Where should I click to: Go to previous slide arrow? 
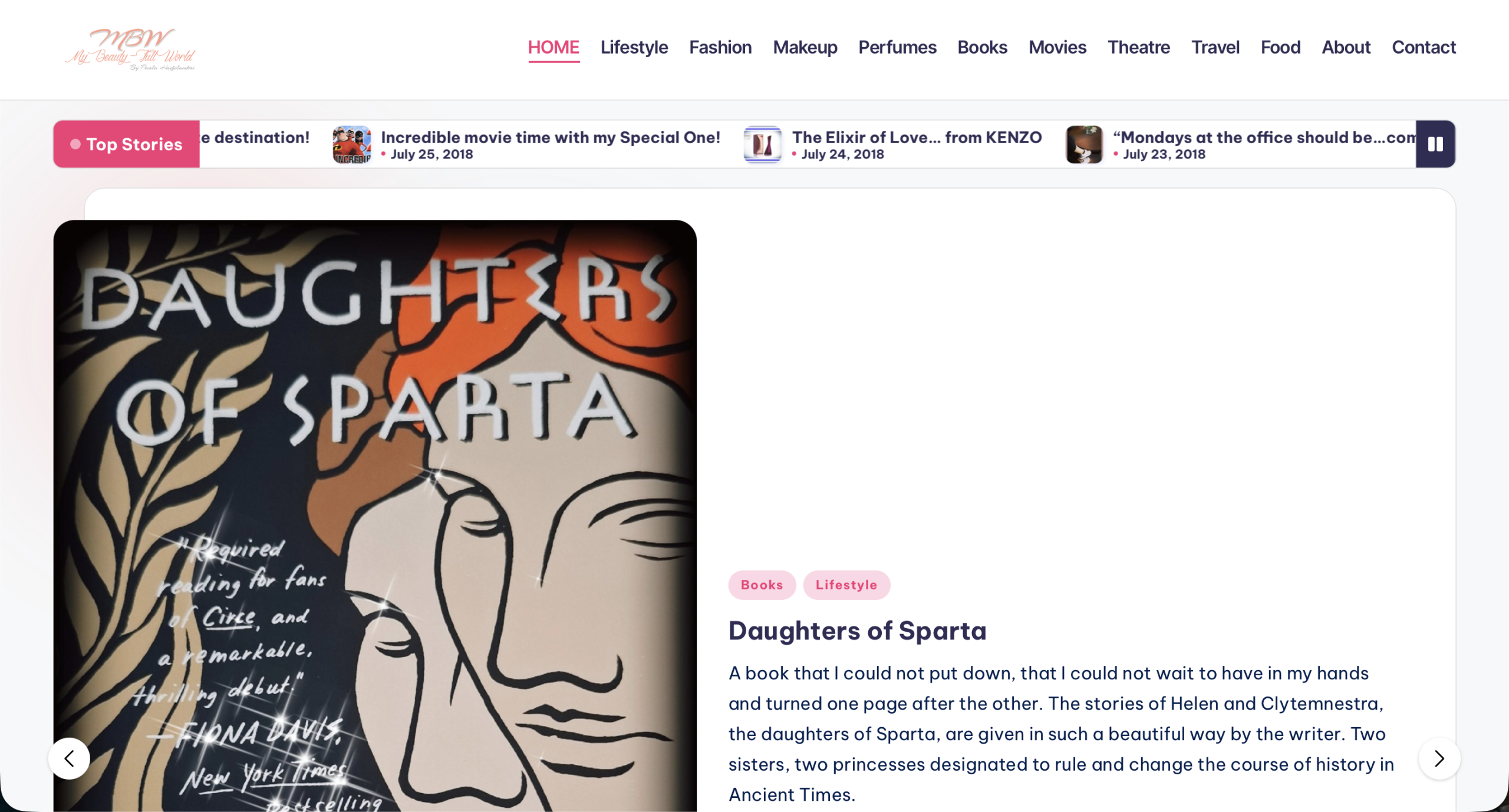click(x=69, y=758)
